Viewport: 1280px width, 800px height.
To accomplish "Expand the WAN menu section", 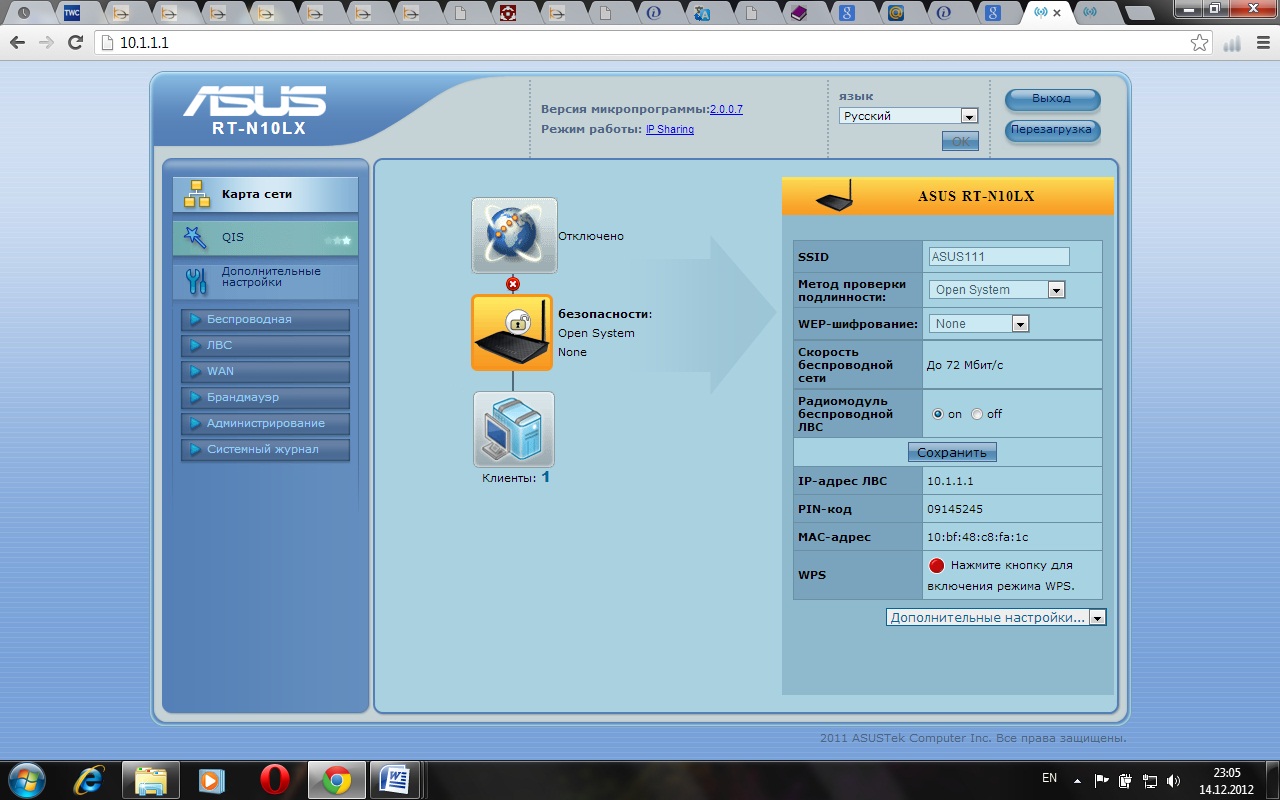I will tap(265, 372).
